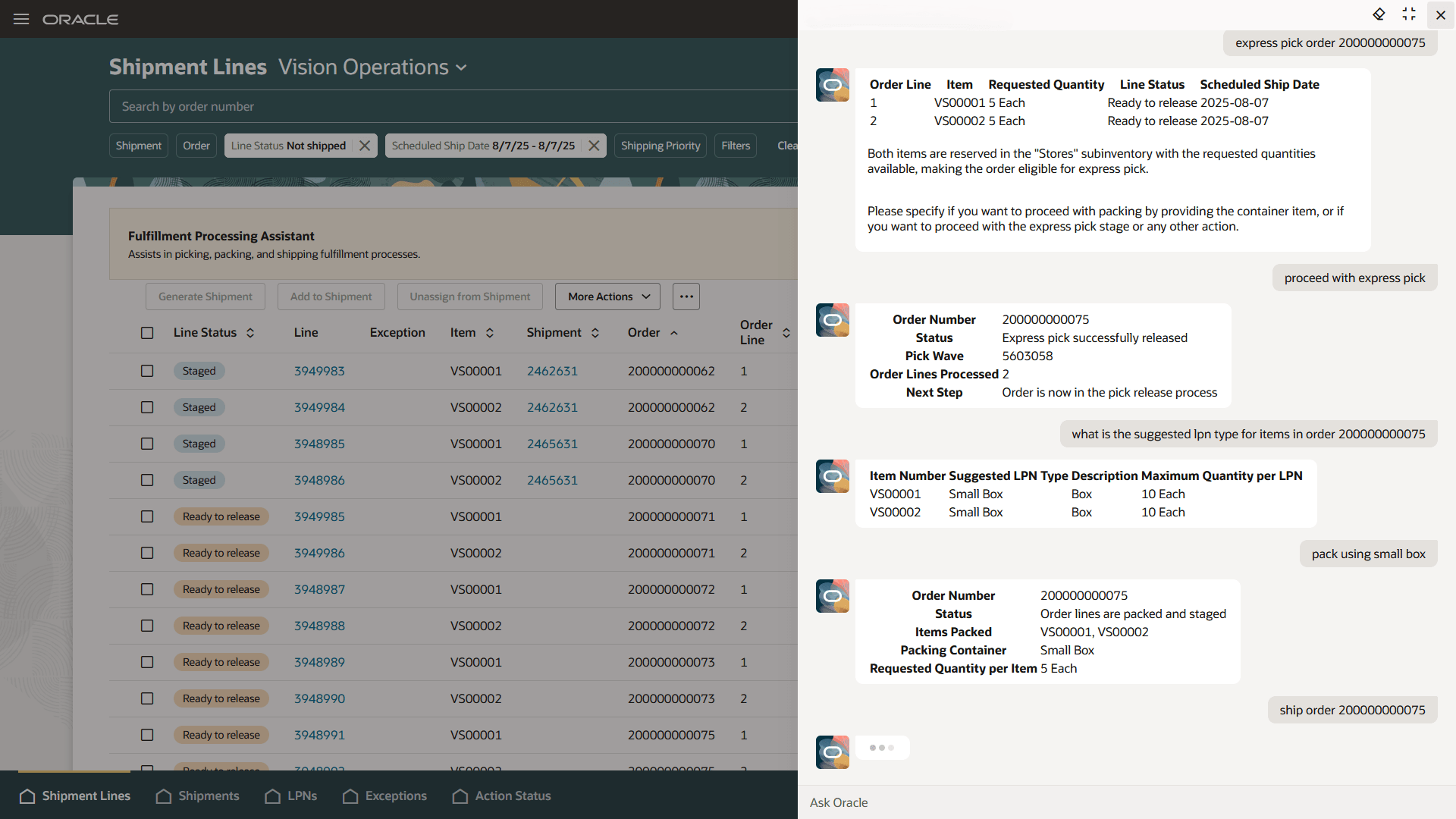Open the Shipping Priority filter dropdown

coord(660,146)
